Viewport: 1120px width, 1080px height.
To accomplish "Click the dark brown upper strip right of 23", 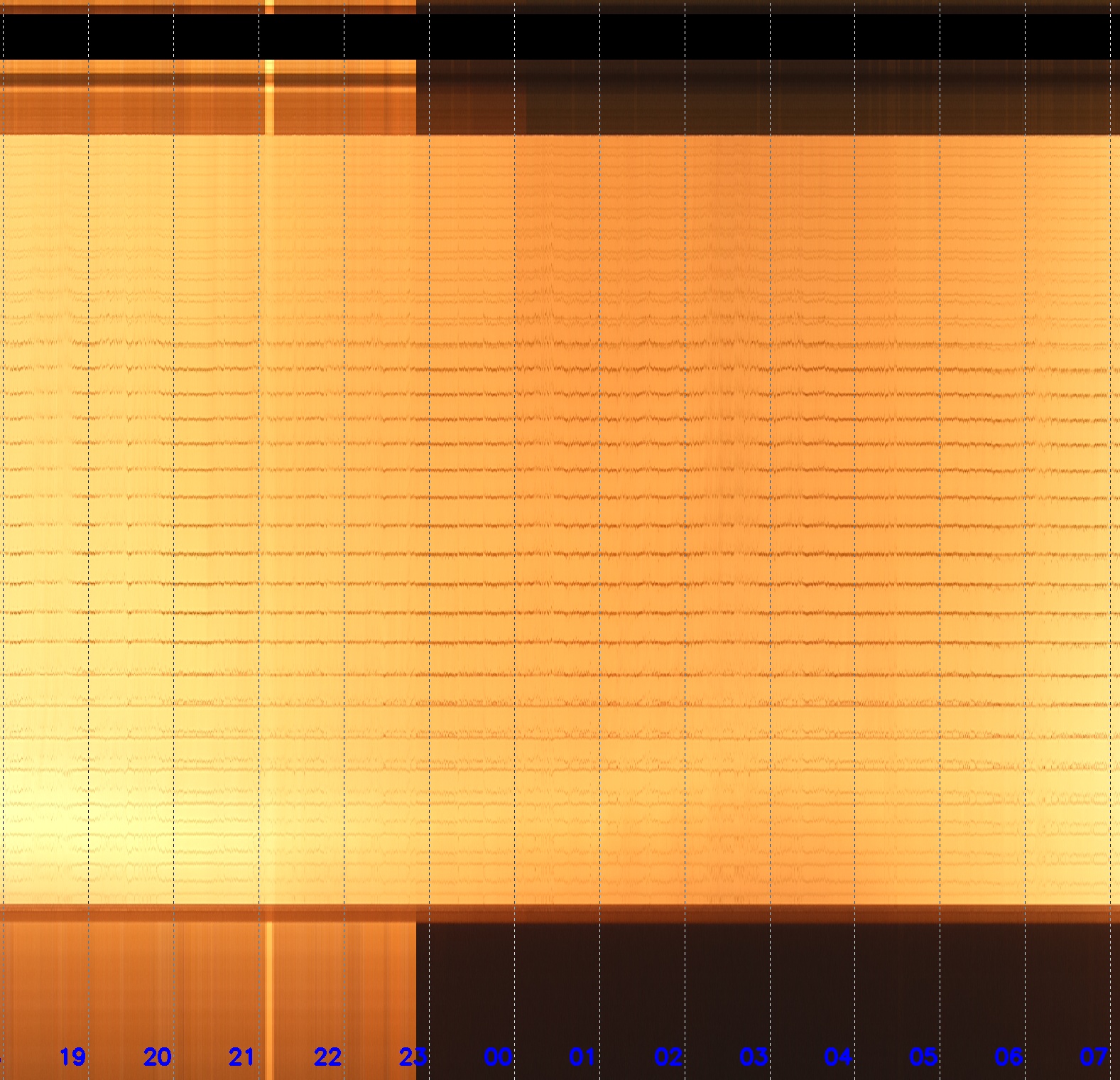I will pos(767,99).
